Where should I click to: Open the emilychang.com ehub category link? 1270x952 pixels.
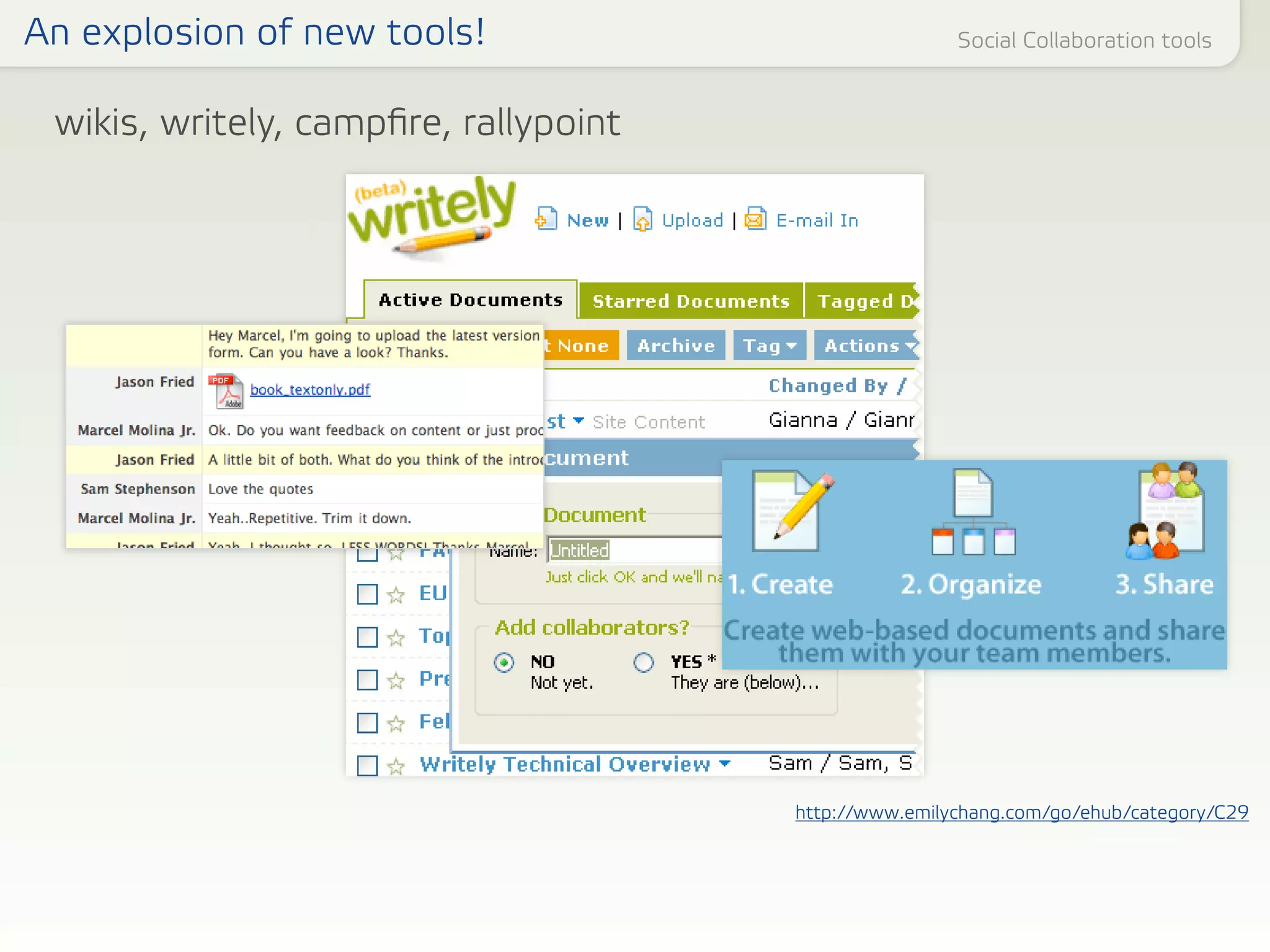[1022, 812]
